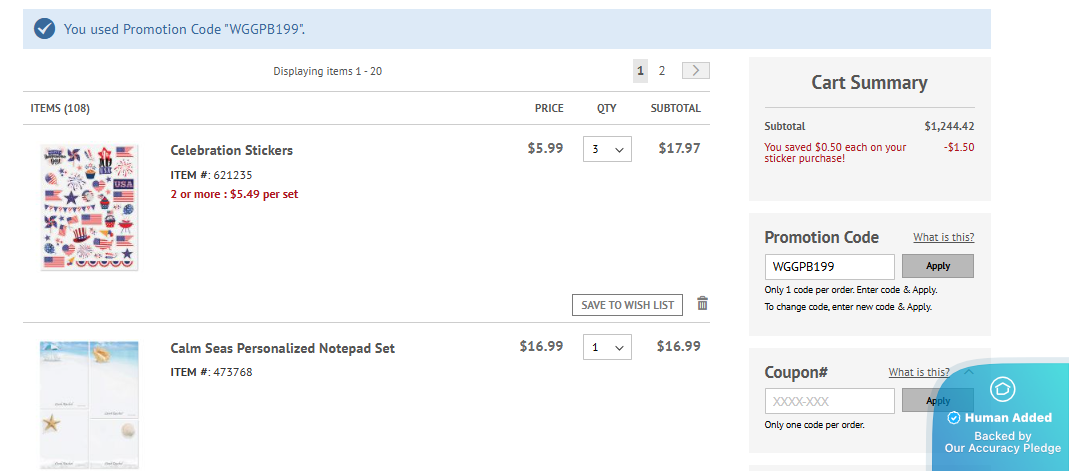Open quantity dropdown for Celebration Stickers
1069x471 pixels.
point(607,149)
